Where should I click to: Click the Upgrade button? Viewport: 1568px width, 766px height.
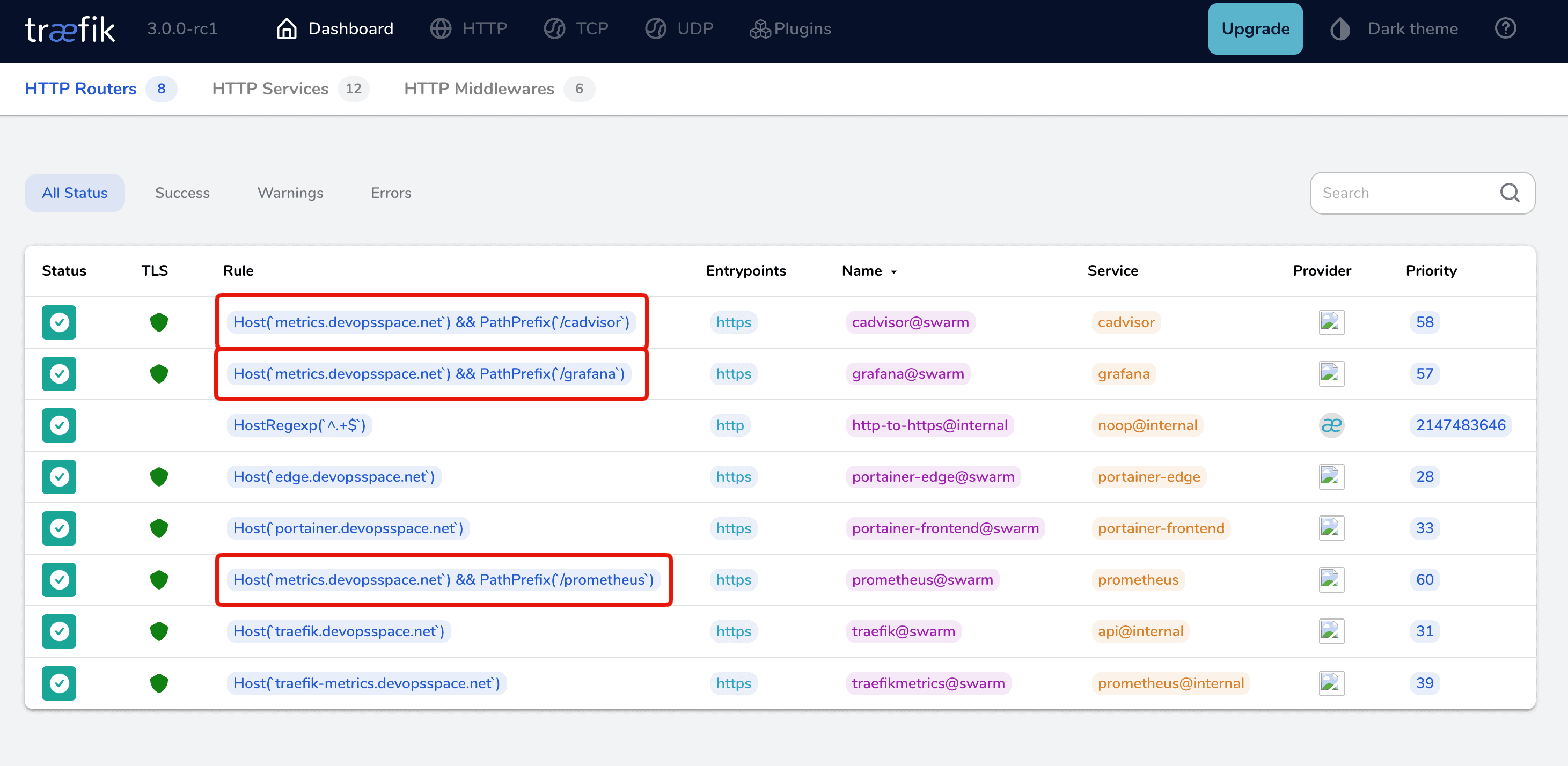1255,28
